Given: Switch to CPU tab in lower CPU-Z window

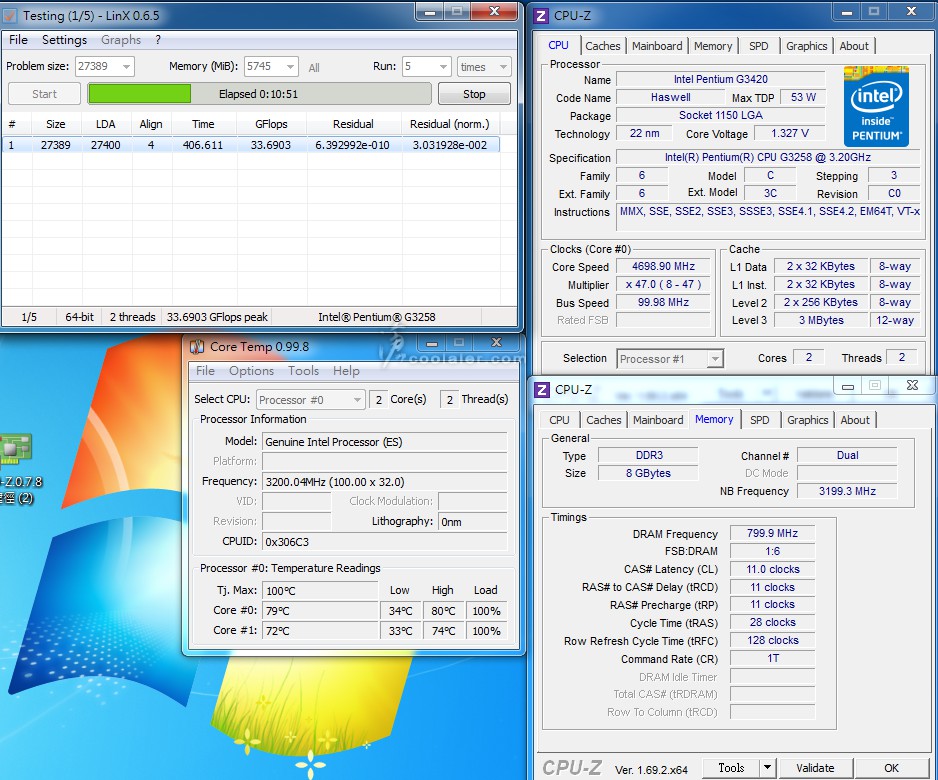Looking at the screenshot, I should 559,420.
